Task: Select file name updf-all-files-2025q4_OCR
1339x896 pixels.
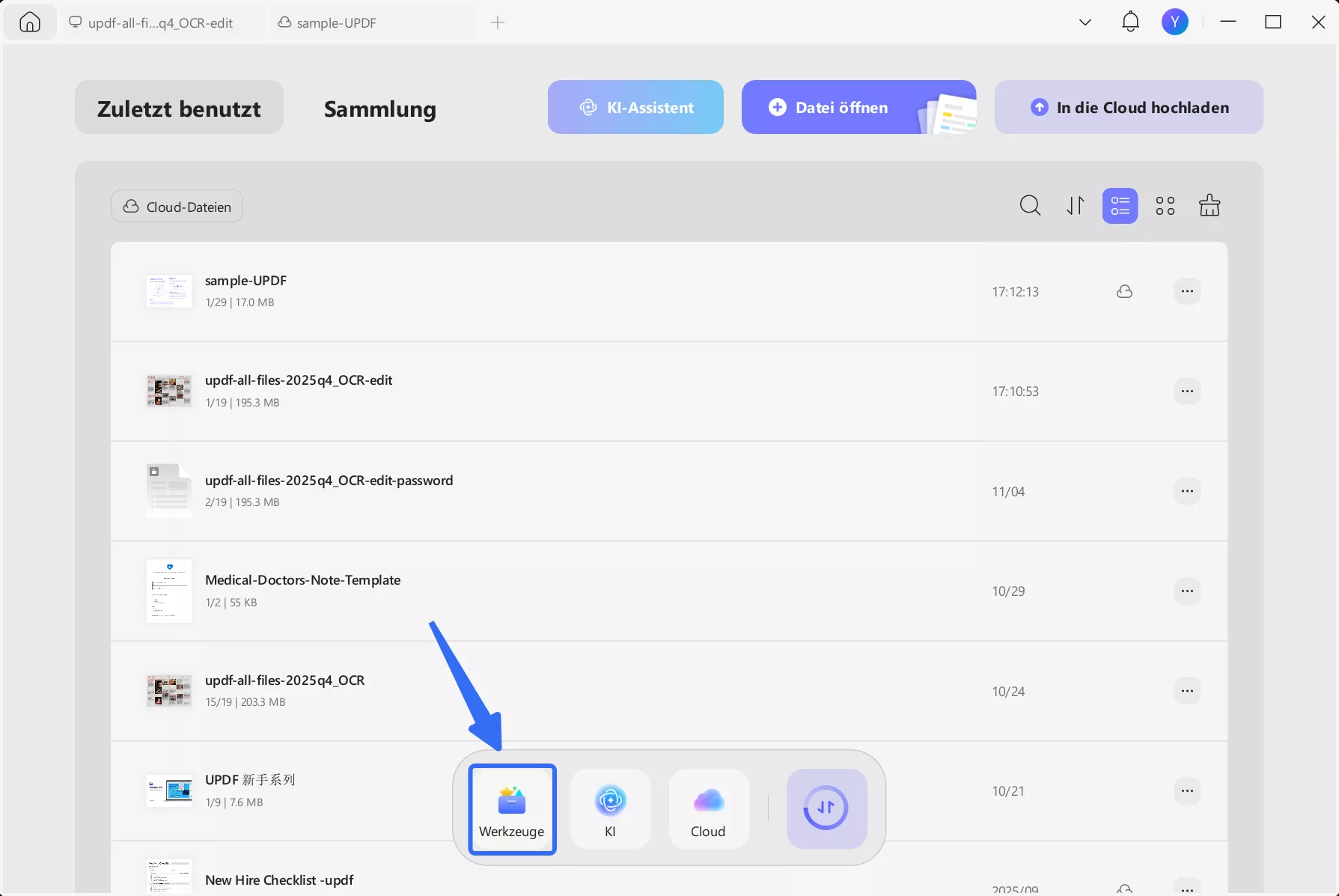Action: pyautogui.click(x=285, y=680)
